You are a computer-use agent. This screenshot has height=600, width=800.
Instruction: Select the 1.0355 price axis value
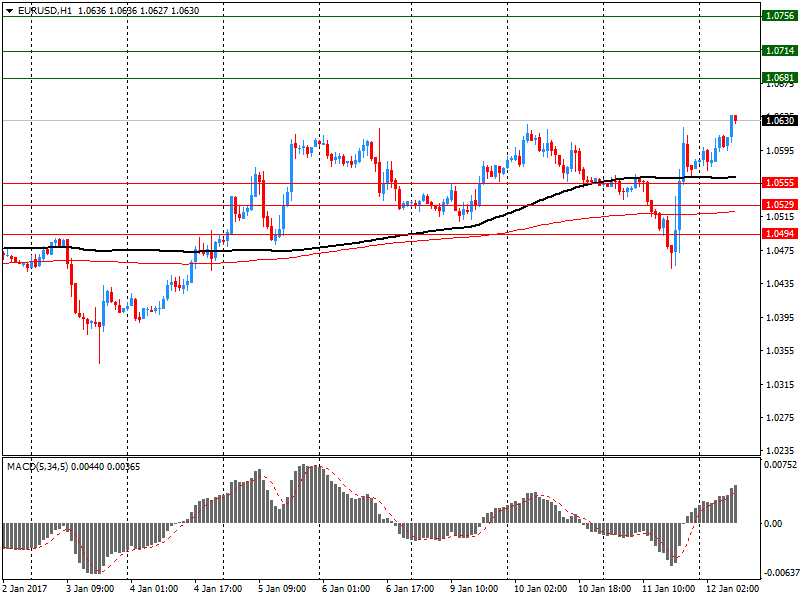click(x=780, y=351)
